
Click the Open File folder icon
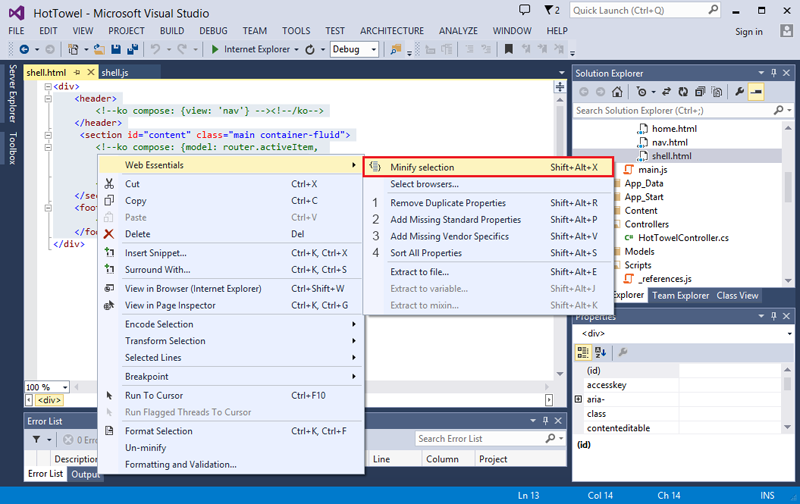[99, 49]
